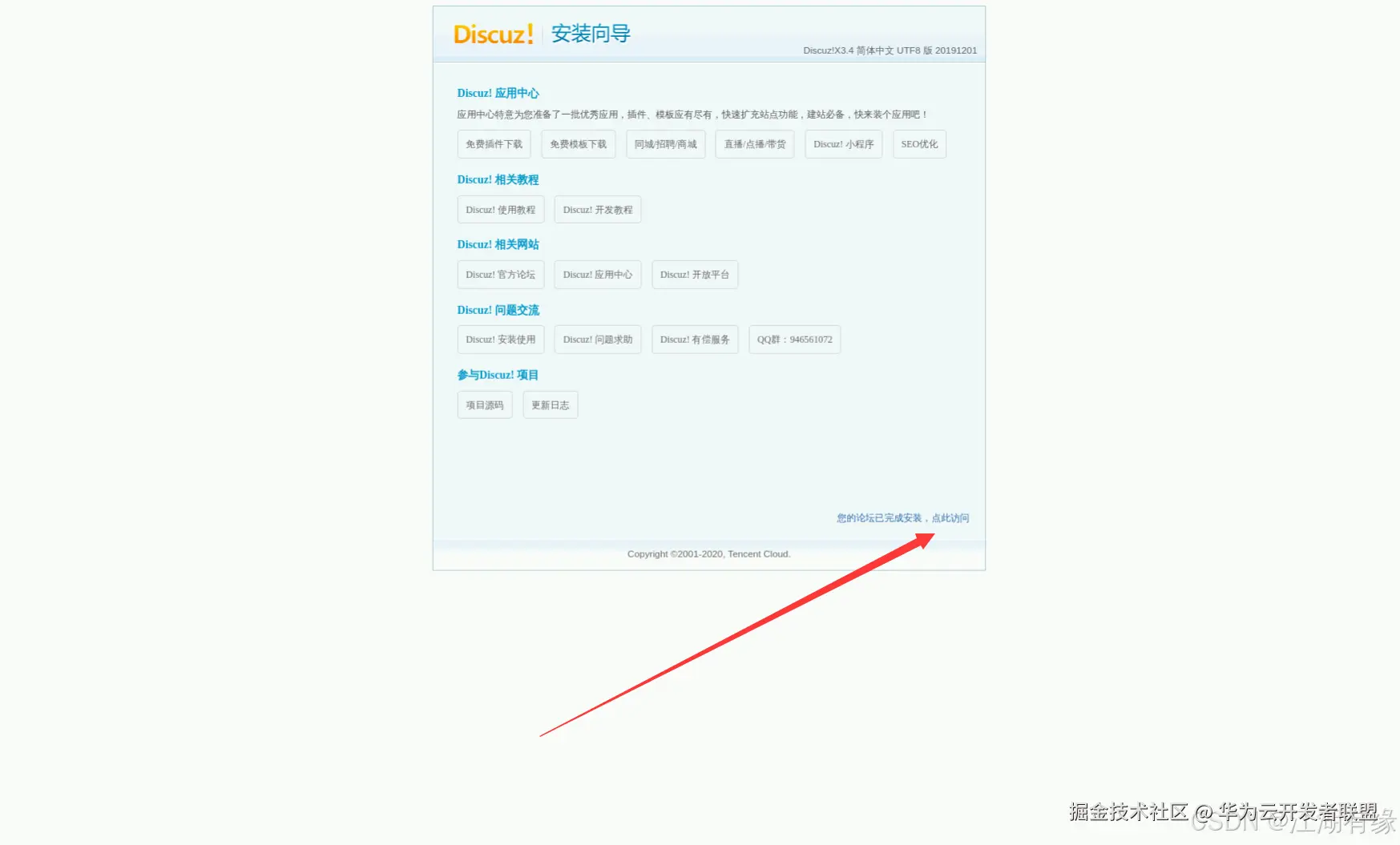
Task: Click Discuz! 安装使用 help button
Action: (x=501, y=340)
